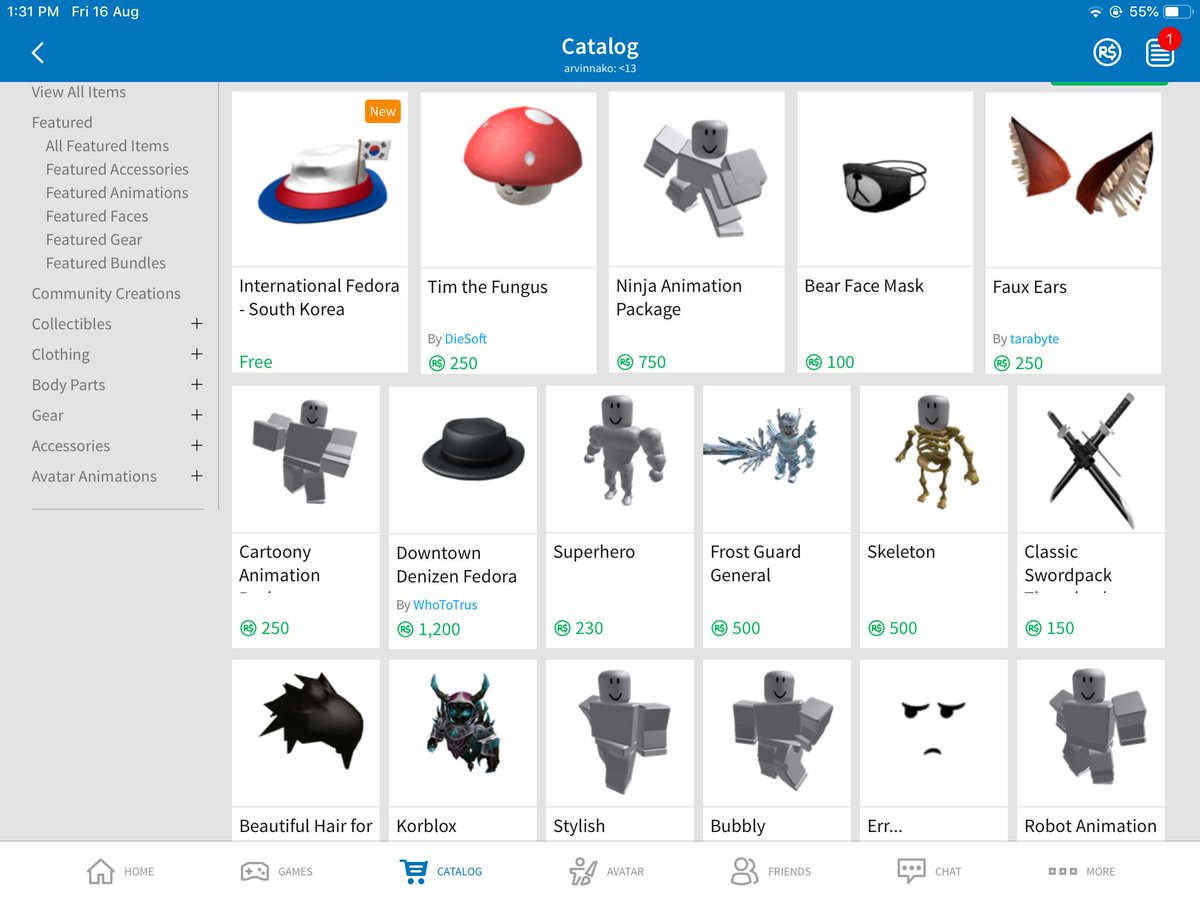Tap the 100 Robux price

(830, 362)
